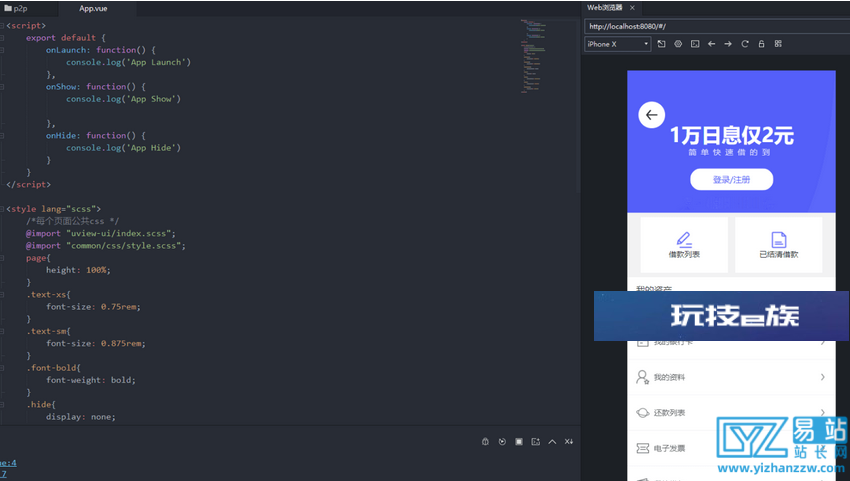Screen dimensions: 850x481
Task: Open the external browser icon in web browser toolbar
Action: point(661,44)
